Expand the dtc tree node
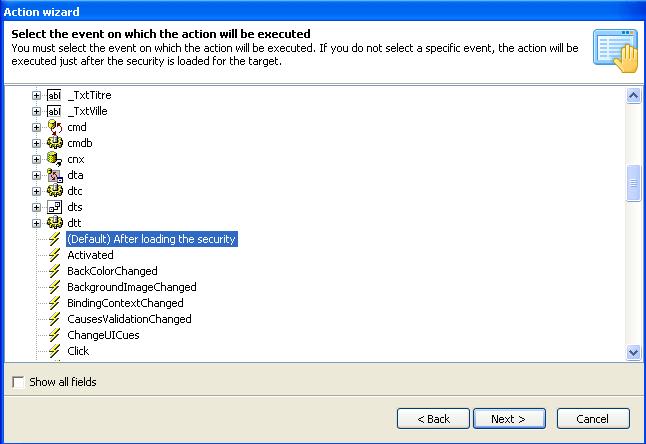 [37, 191]
